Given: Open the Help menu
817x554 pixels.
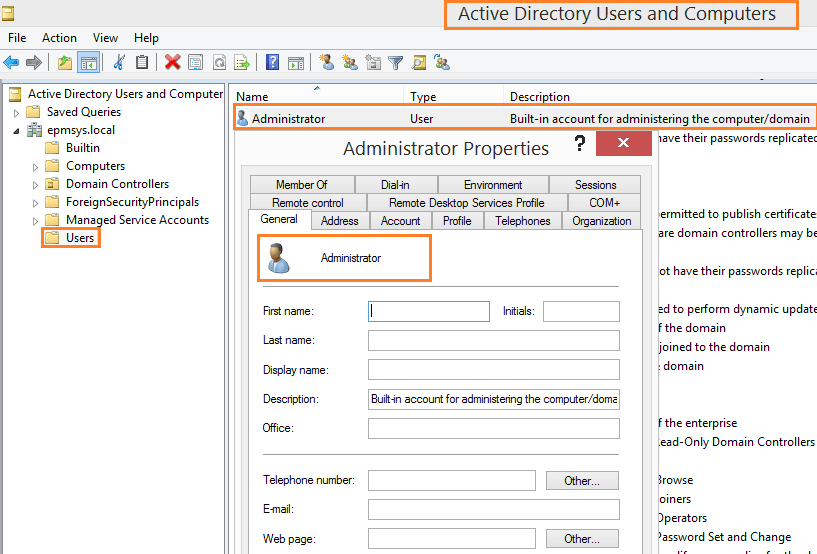Looking at the screenshot, I should (x=146, y=38).
